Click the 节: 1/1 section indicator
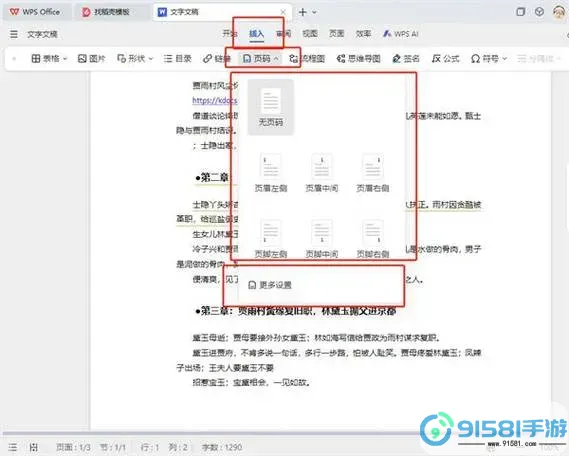The image size is (569, 456). (113, 447)
